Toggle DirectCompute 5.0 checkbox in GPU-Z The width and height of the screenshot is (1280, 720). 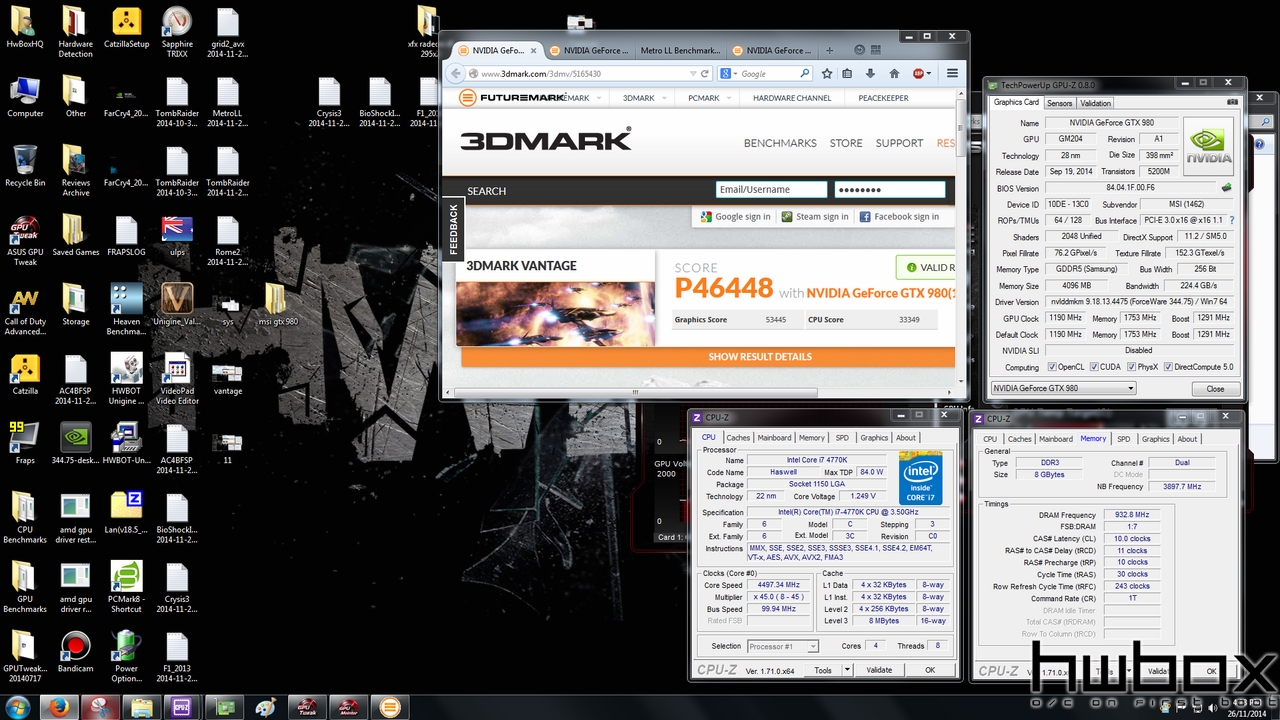coord(1169,367)
